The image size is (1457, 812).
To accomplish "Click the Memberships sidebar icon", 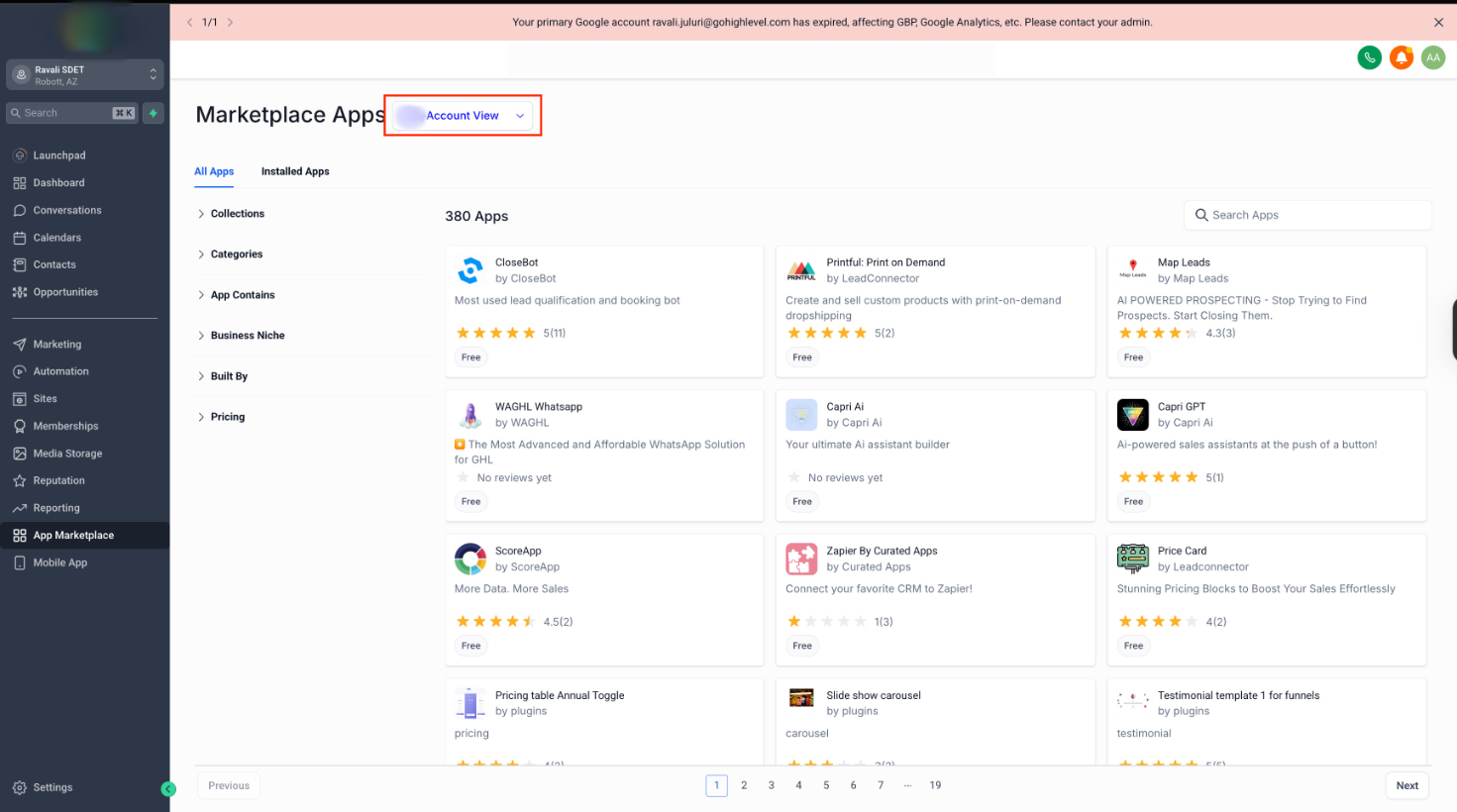I will [x=20, y=426].
